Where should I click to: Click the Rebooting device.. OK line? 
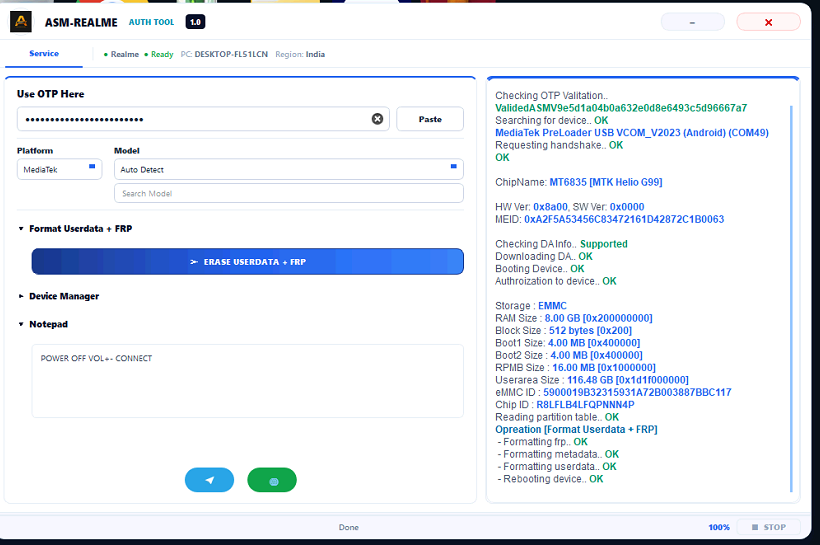tap(550, 479)
